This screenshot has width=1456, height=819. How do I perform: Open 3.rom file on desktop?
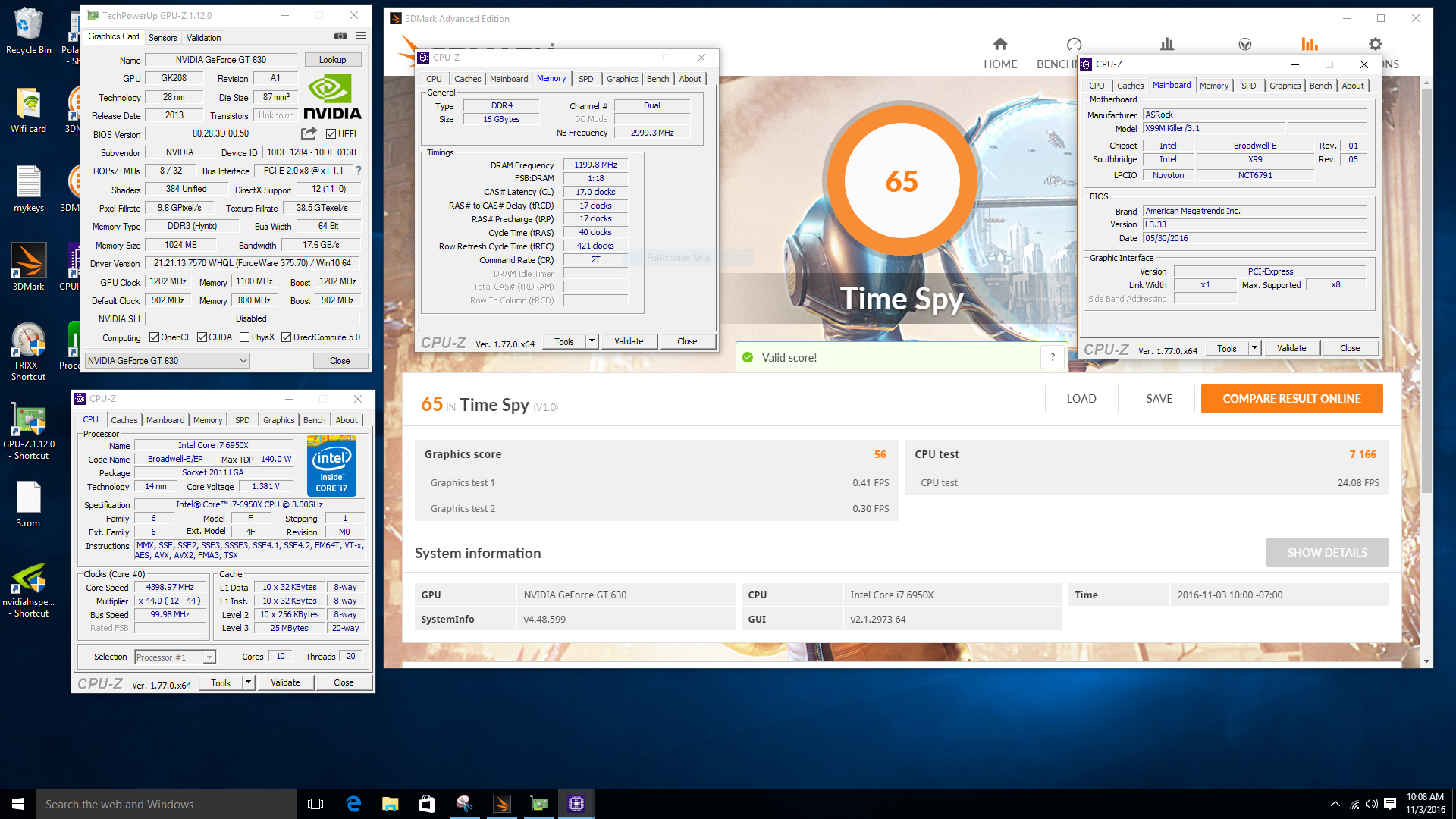click(29, 505)
